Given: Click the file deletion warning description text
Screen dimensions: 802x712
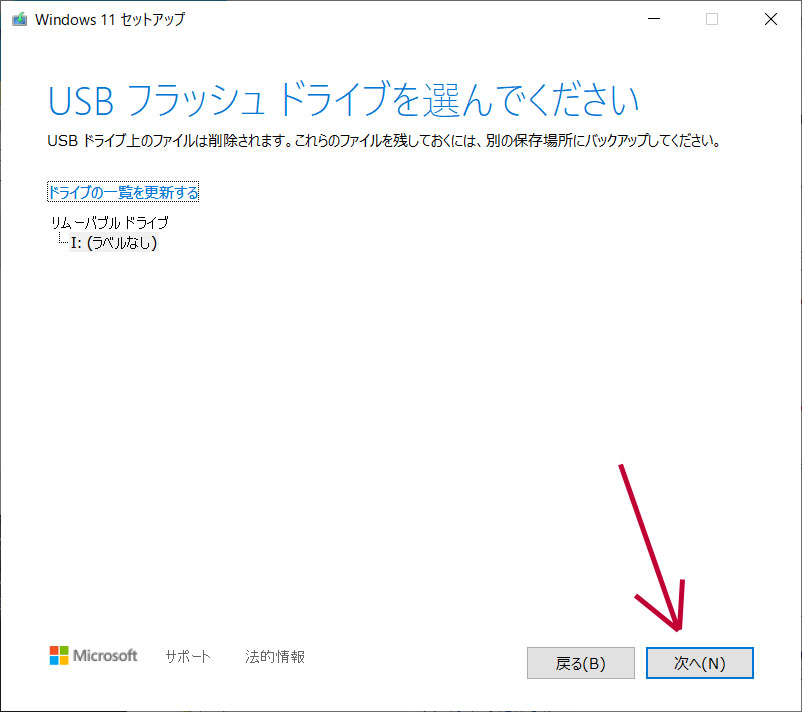Looking at the screenshot, I should click(x=384, y=141).
